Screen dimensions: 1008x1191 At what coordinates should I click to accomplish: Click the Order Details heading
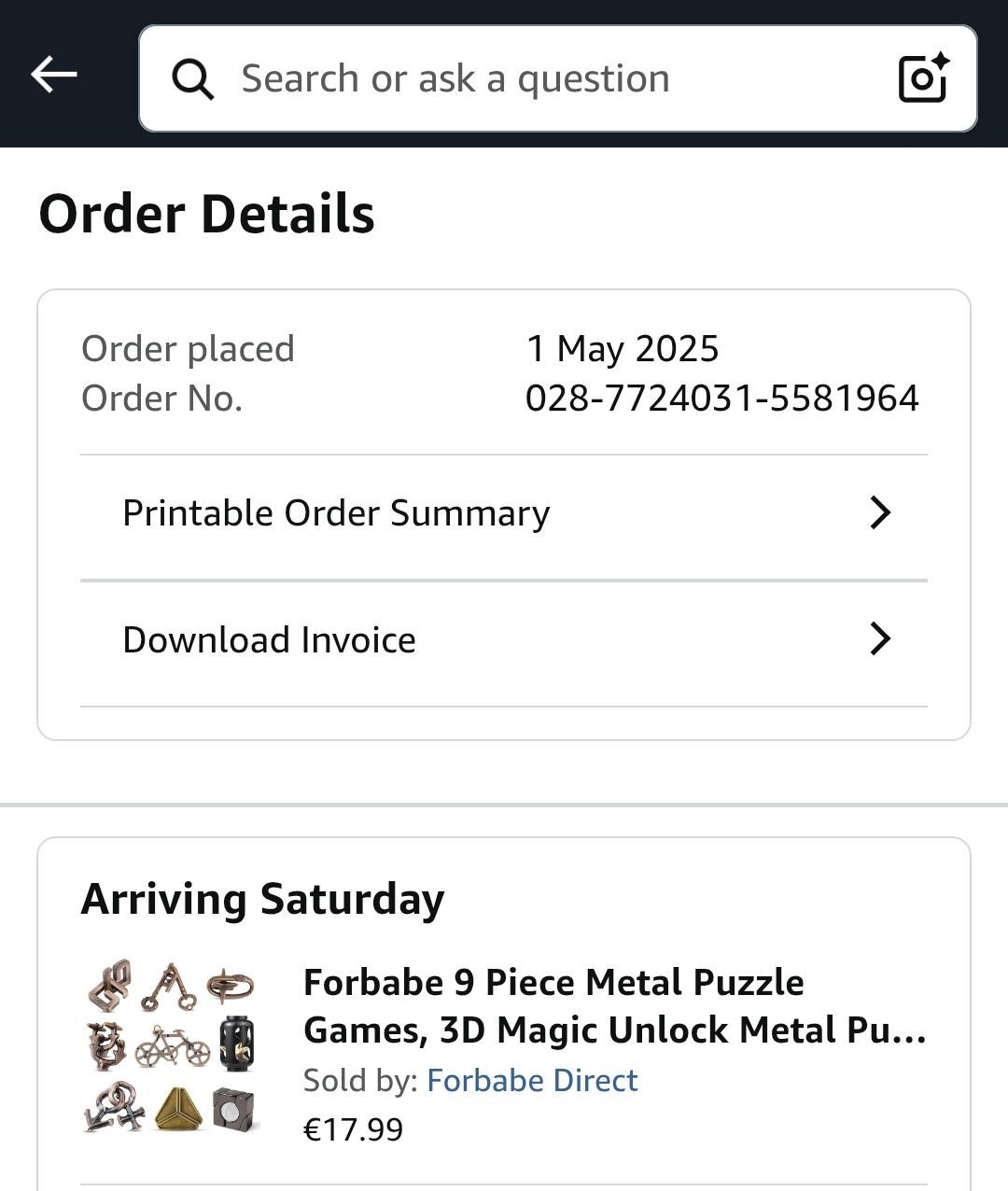click(x=206, y=214)
